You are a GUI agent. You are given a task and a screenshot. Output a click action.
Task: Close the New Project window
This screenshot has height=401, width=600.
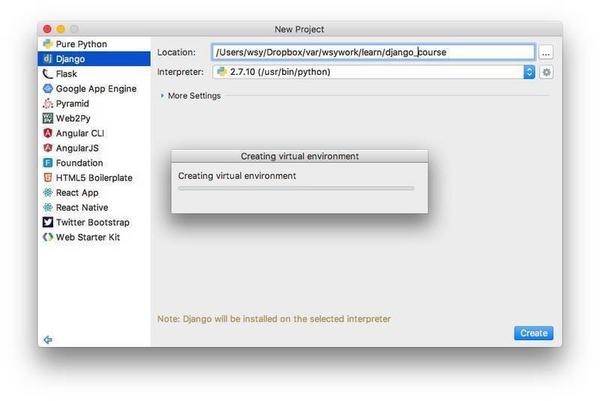point(47,29)
